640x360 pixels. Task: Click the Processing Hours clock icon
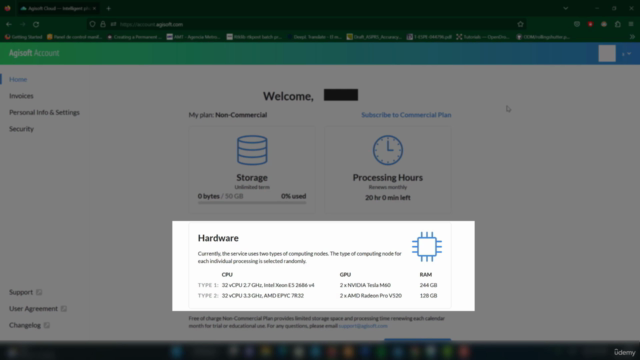pos(388,150)
